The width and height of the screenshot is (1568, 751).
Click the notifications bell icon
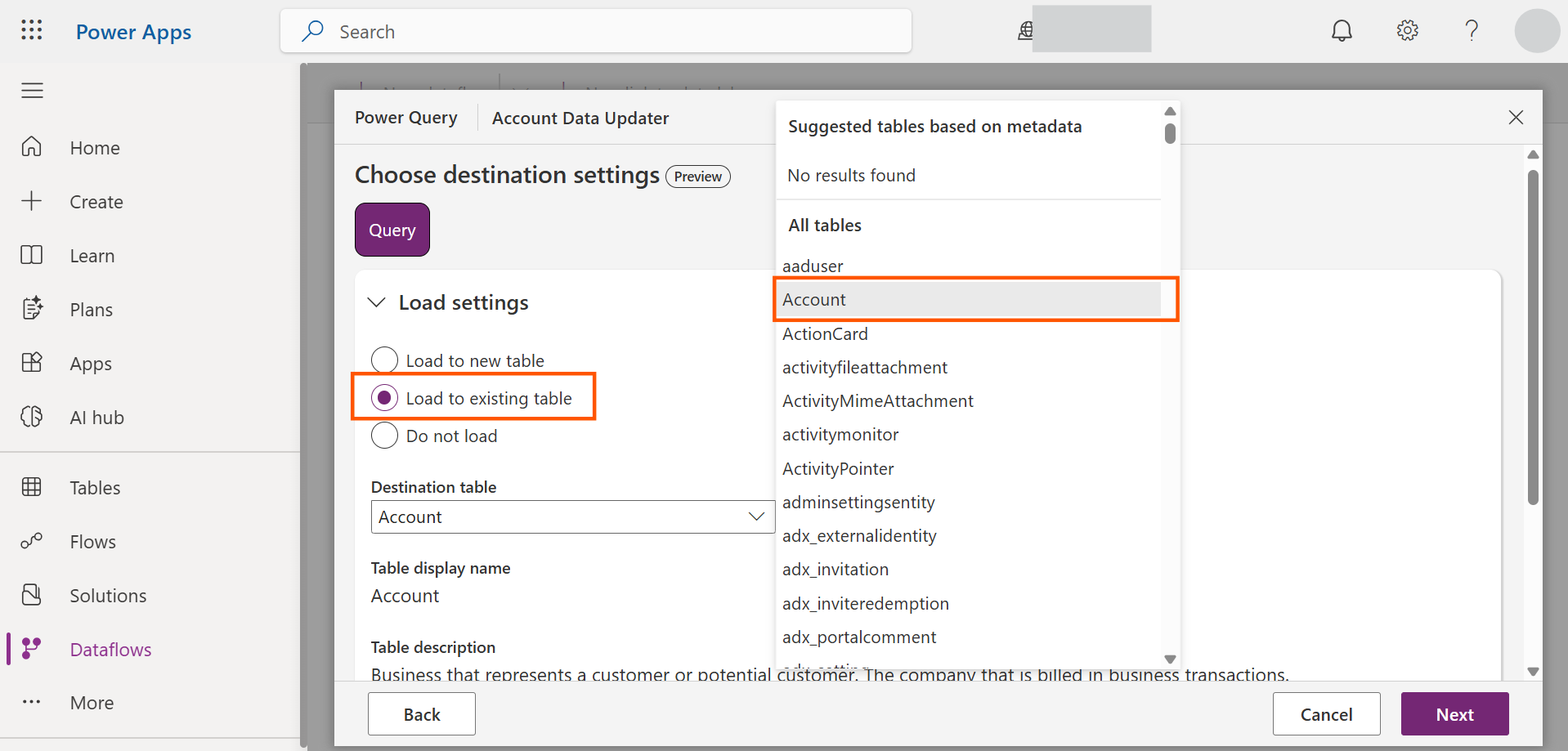tap(1342, 31)
